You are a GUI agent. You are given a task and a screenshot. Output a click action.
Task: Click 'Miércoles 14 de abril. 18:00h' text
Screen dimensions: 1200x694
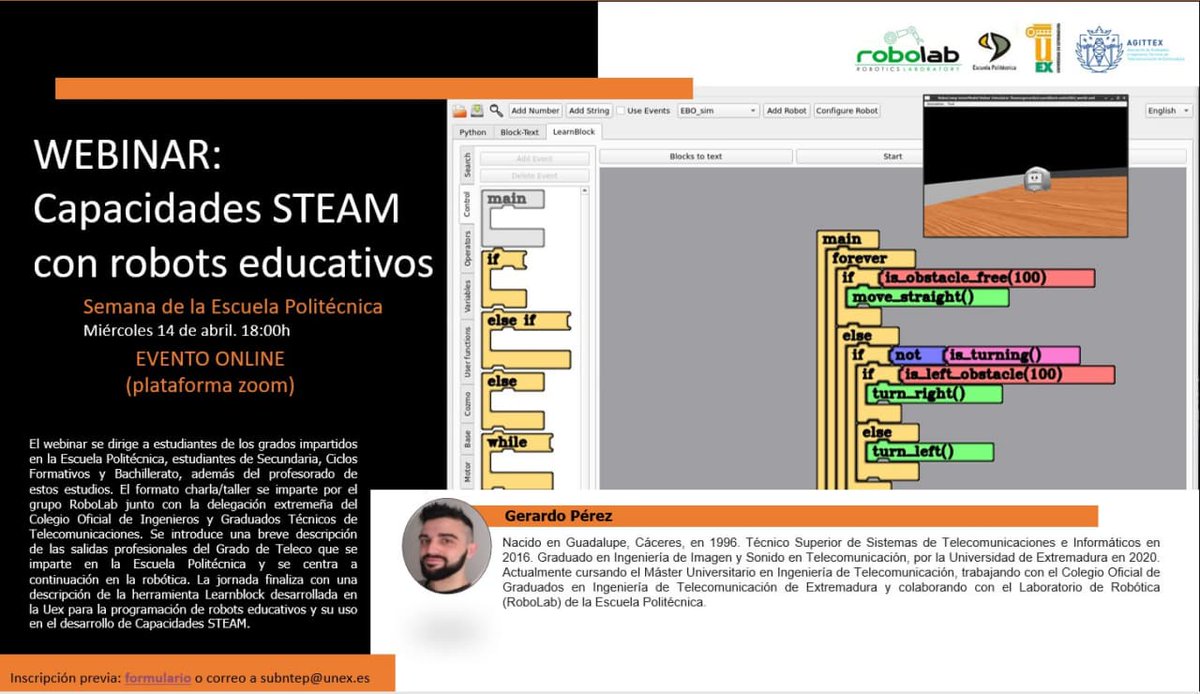coord(186,331)
